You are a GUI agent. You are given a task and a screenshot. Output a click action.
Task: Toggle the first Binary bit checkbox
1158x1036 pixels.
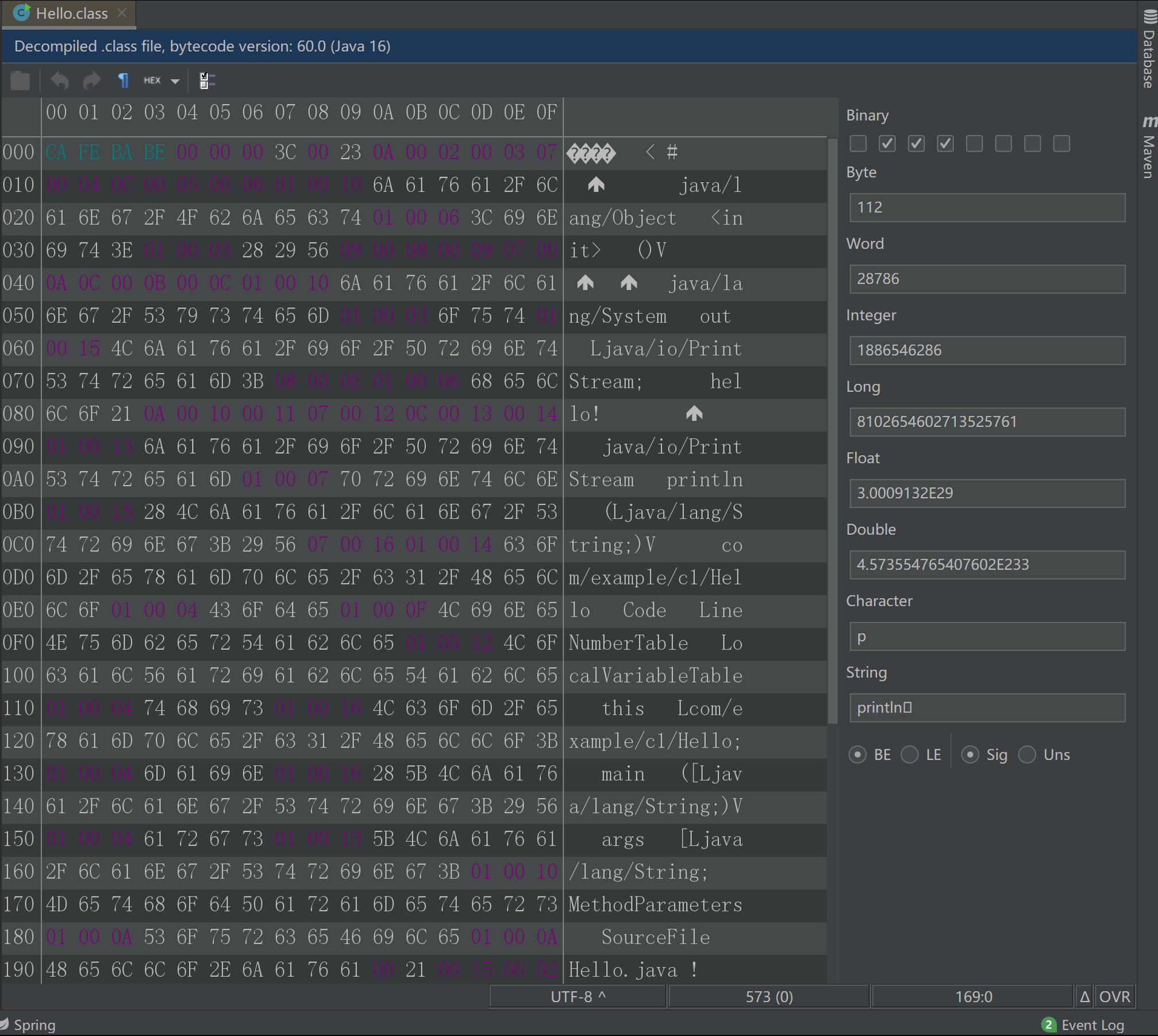(858, 144)
